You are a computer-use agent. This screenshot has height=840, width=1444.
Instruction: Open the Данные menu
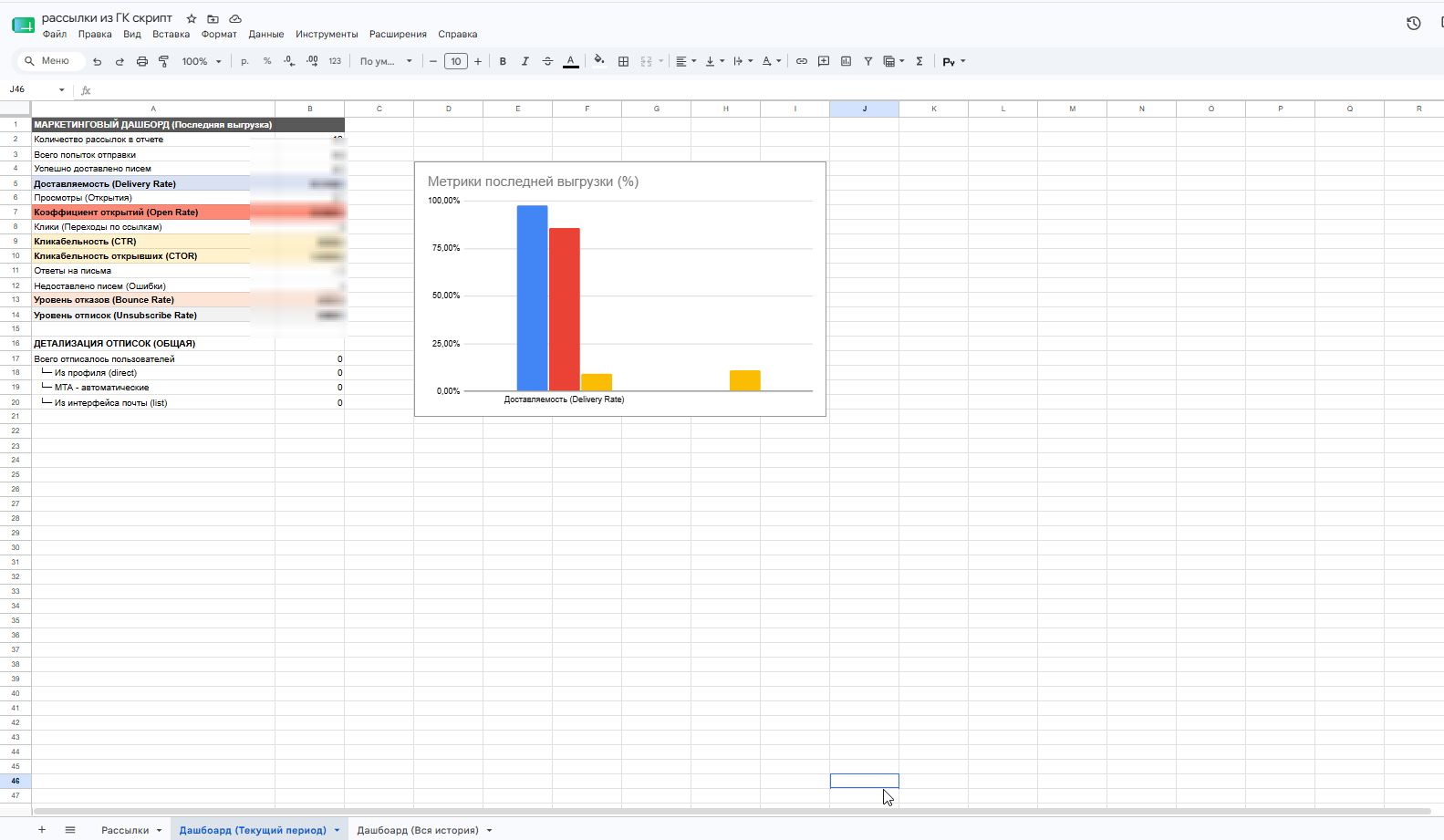coord(266,34)
